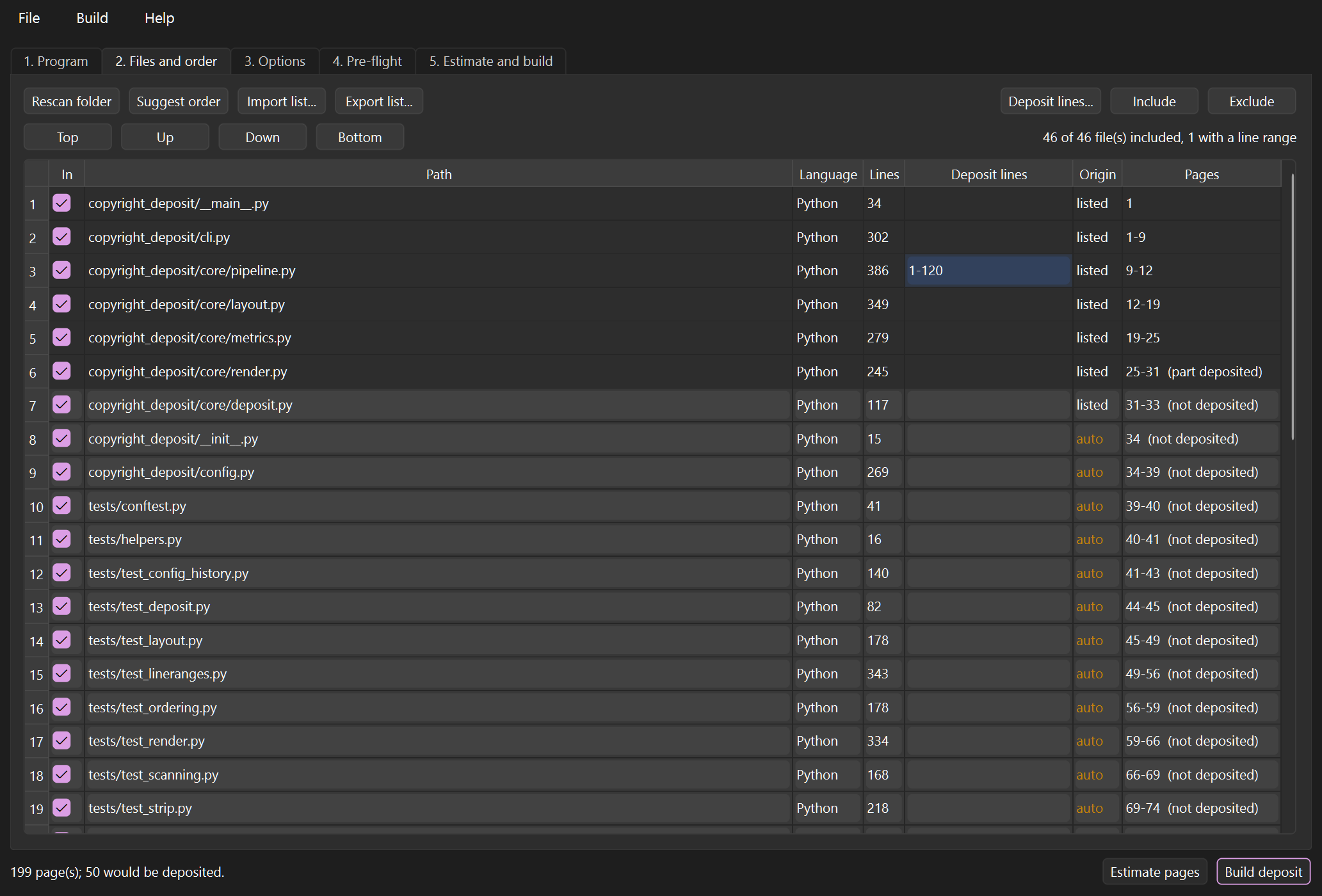The height and width of the screenshot is (896, 1322).
Task: Toggle checkbox for core/render.py row
Action: click(x=61, y=371)
